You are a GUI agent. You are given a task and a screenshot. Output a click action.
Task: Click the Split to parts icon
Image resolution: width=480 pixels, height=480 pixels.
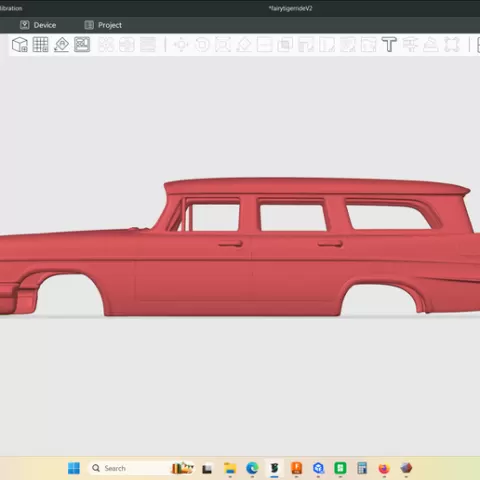click(127, 45)
